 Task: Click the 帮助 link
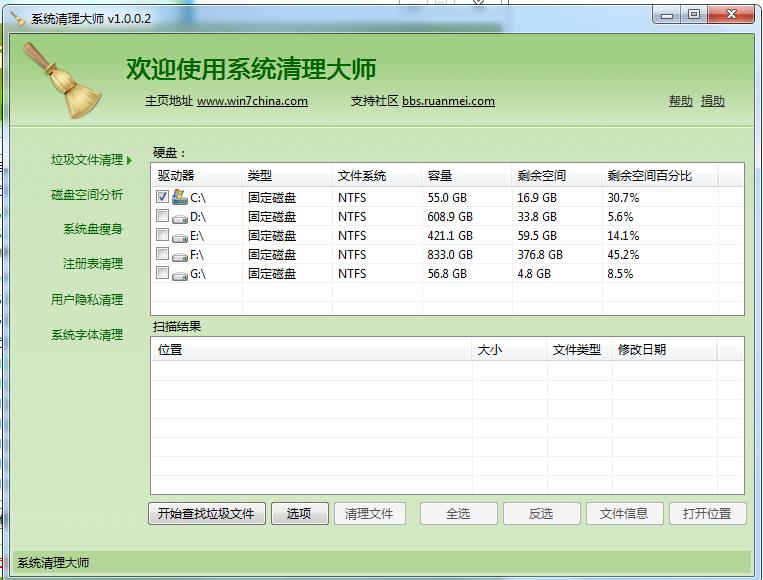point(681,101)
